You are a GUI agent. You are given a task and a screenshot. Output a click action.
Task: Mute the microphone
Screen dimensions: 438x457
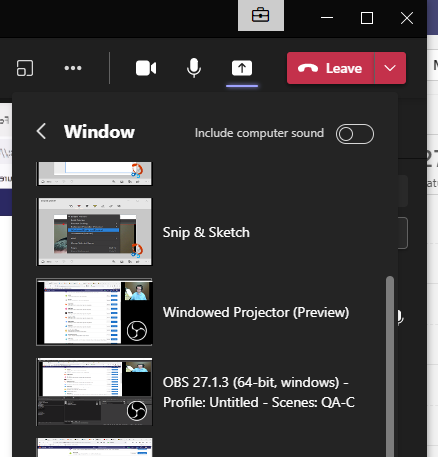194,68
